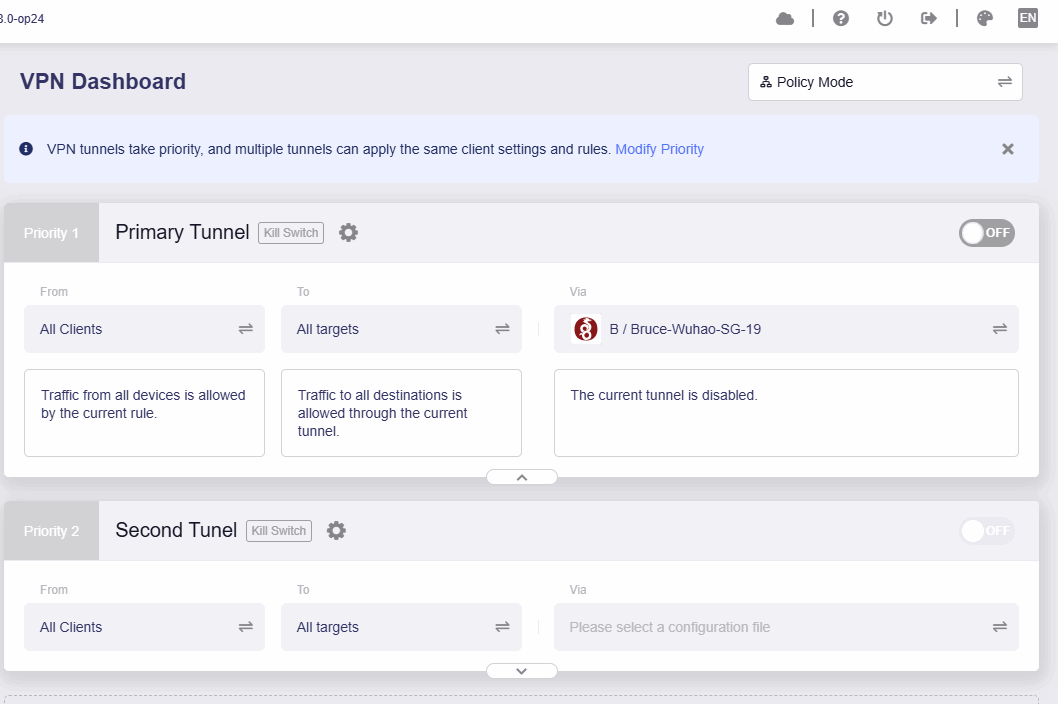Change Primary Tunnel From All Clients
1058x704 pixels.
(x=144, y=329)
